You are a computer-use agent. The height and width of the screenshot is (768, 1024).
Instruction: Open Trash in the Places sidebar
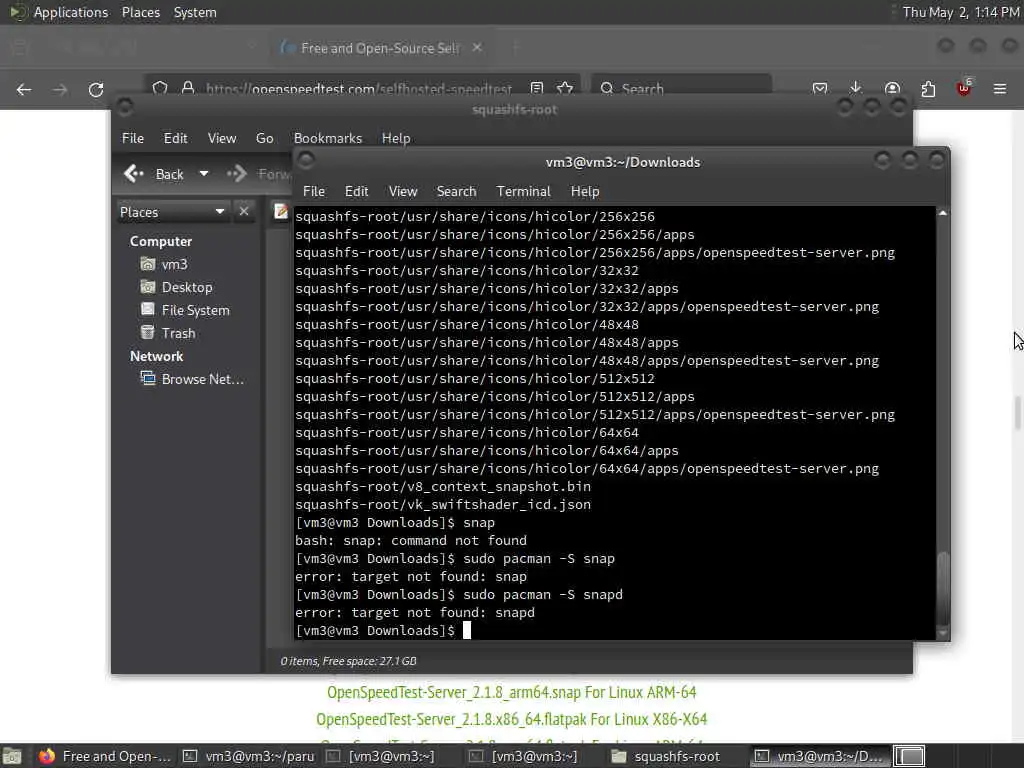(168, 333)
